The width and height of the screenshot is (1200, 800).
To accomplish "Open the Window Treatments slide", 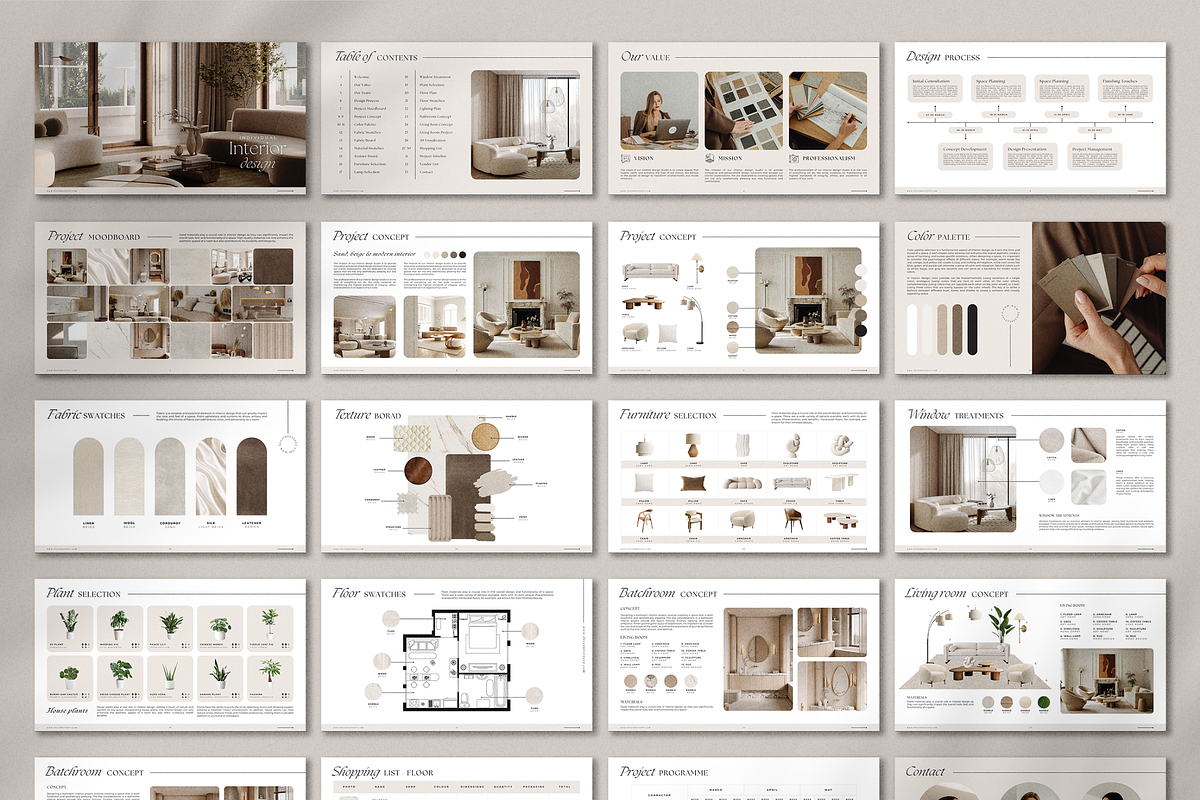I will click(1031, 476).
